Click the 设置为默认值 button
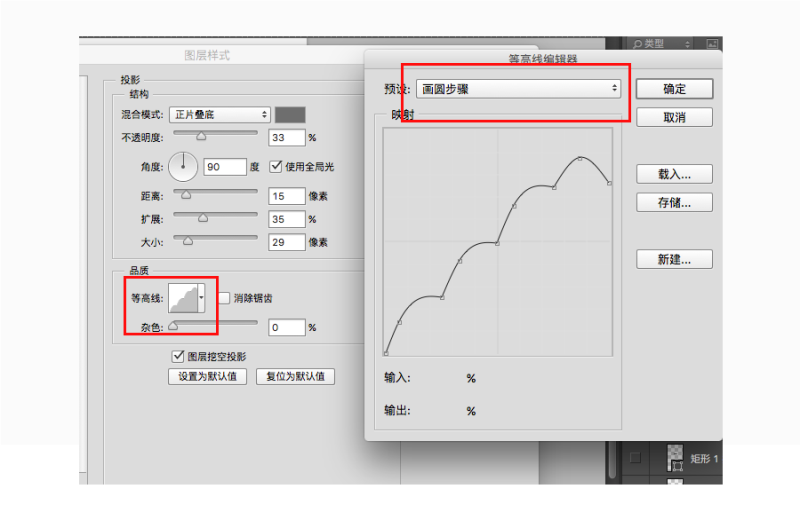The width and height of the screenshot is (800, 520). pyautogui.click(x=207, y=377)
